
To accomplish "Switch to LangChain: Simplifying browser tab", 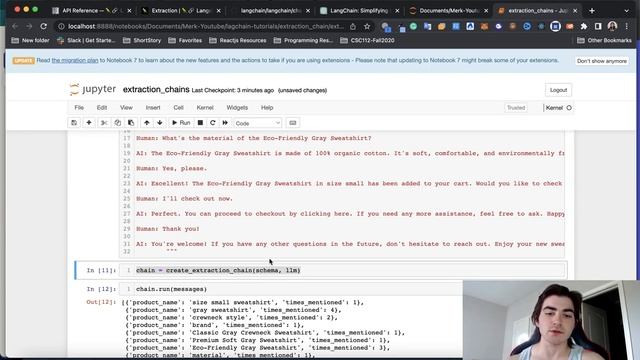I will pyautogui.click(x=358, y=11).
